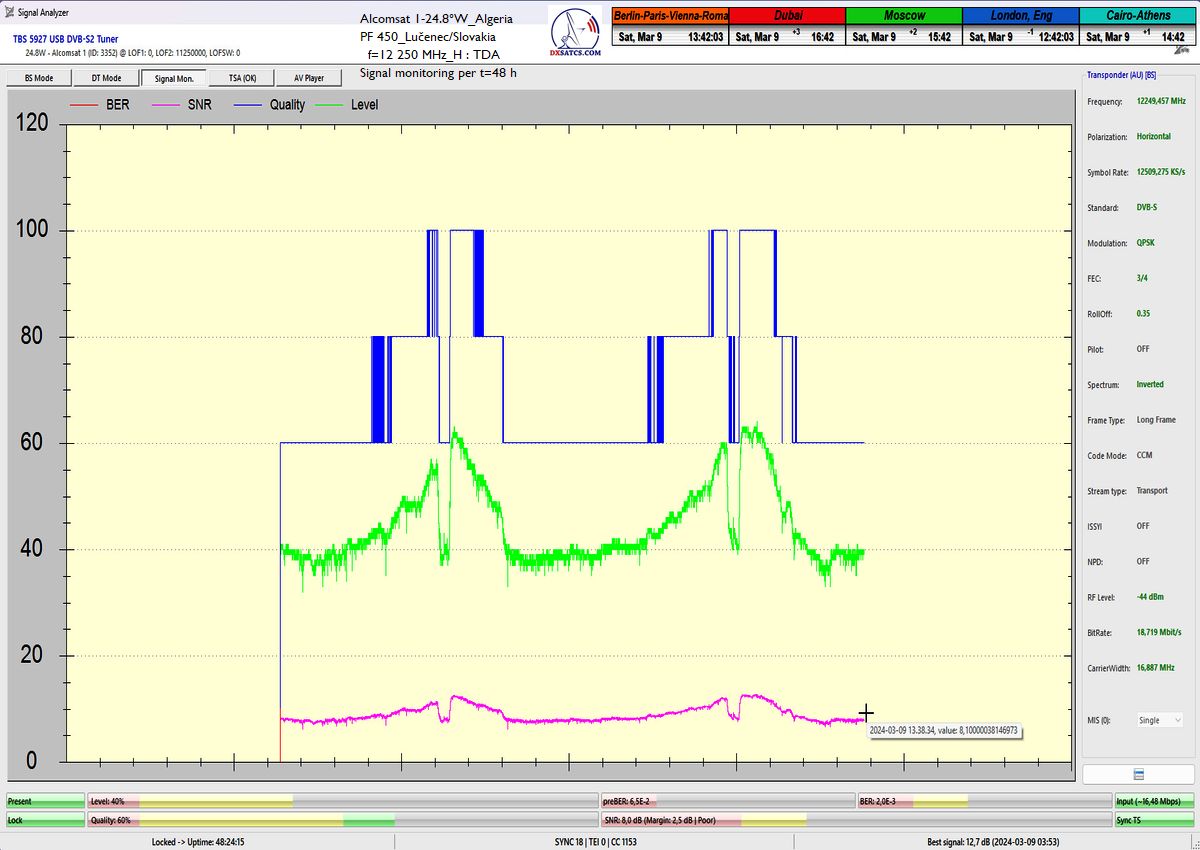Viewport: 1200px width, 850px height.
Task: Click the Input (~16,48 Mbps) indicator
Action: pyautogui.click(x=1153, y=801)
